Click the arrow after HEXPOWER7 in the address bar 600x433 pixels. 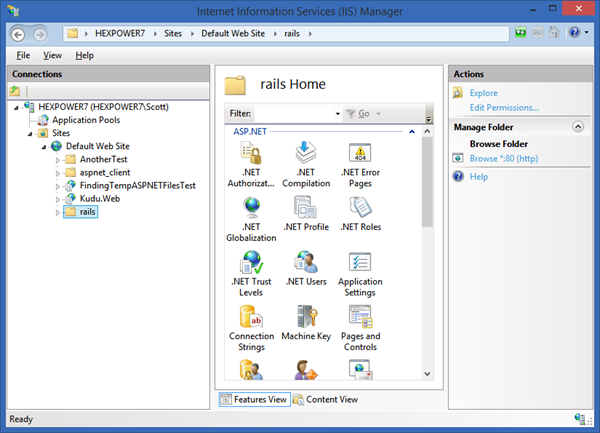point(155,34)
